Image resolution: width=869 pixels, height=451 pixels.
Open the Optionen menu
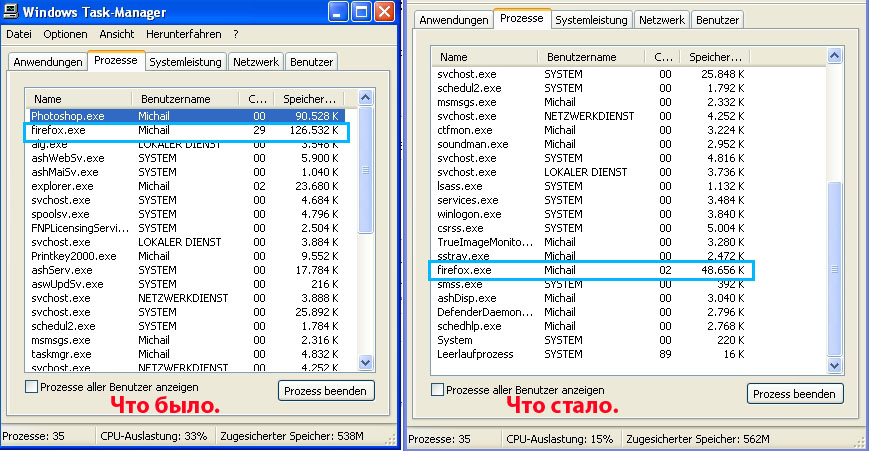click(65, 34)
